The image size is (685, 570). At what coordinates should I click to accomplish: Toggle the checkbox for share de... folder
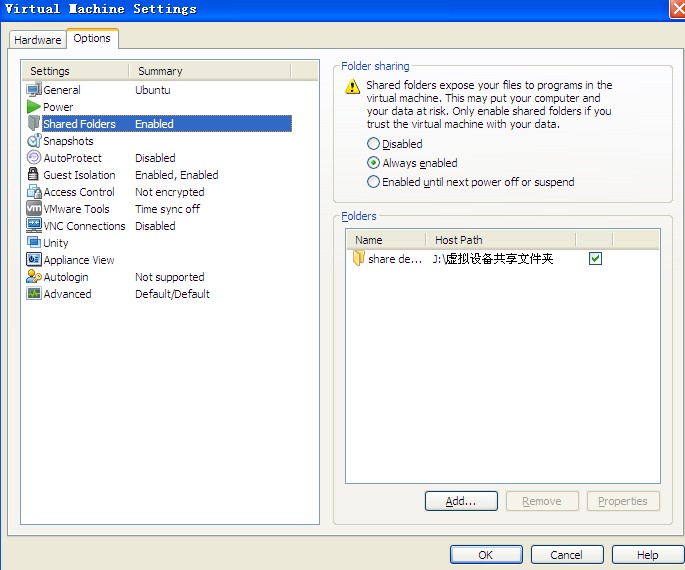coord(595,259)
